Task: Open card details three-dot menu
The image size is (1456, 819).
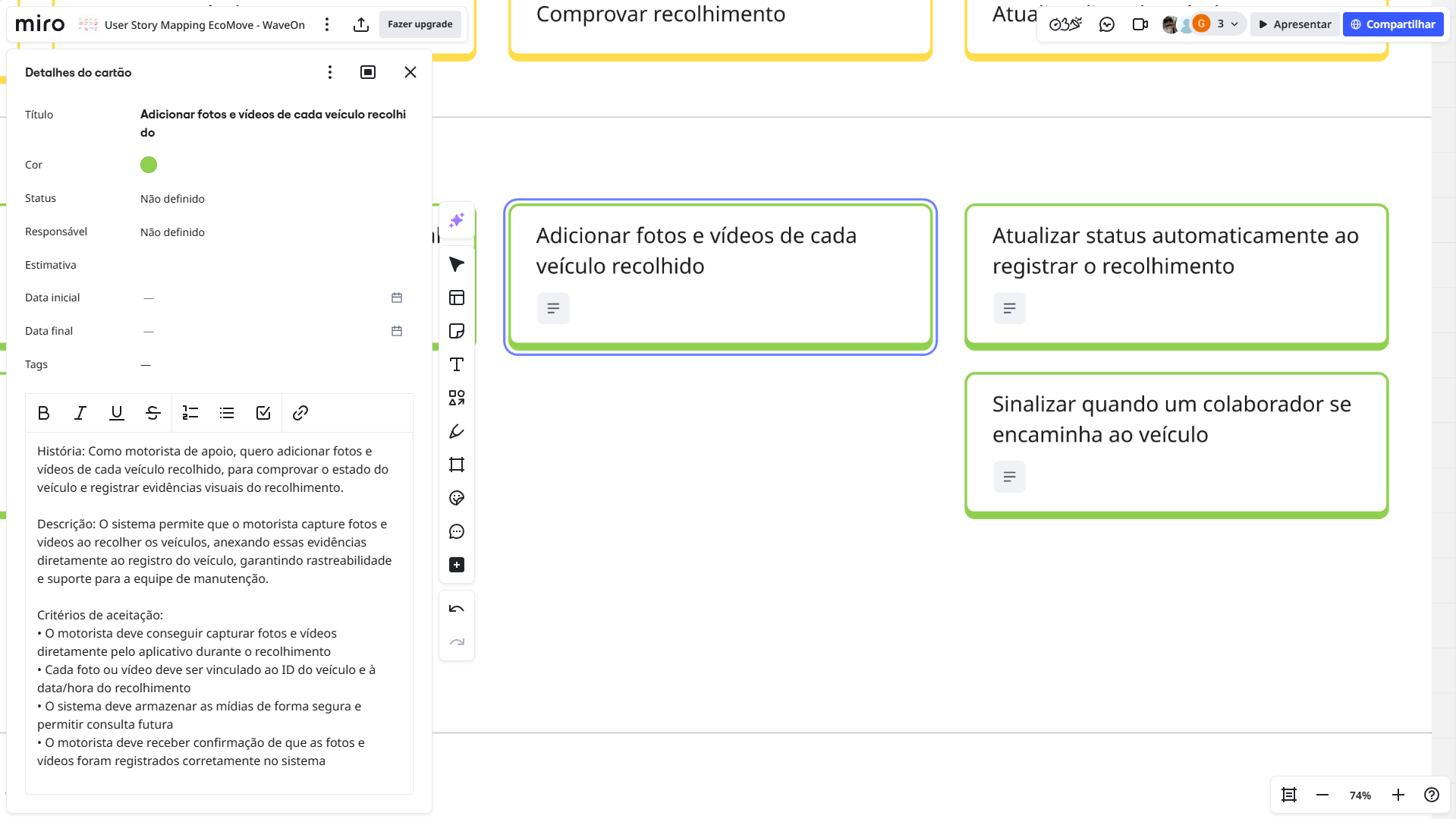Action: 329,72
